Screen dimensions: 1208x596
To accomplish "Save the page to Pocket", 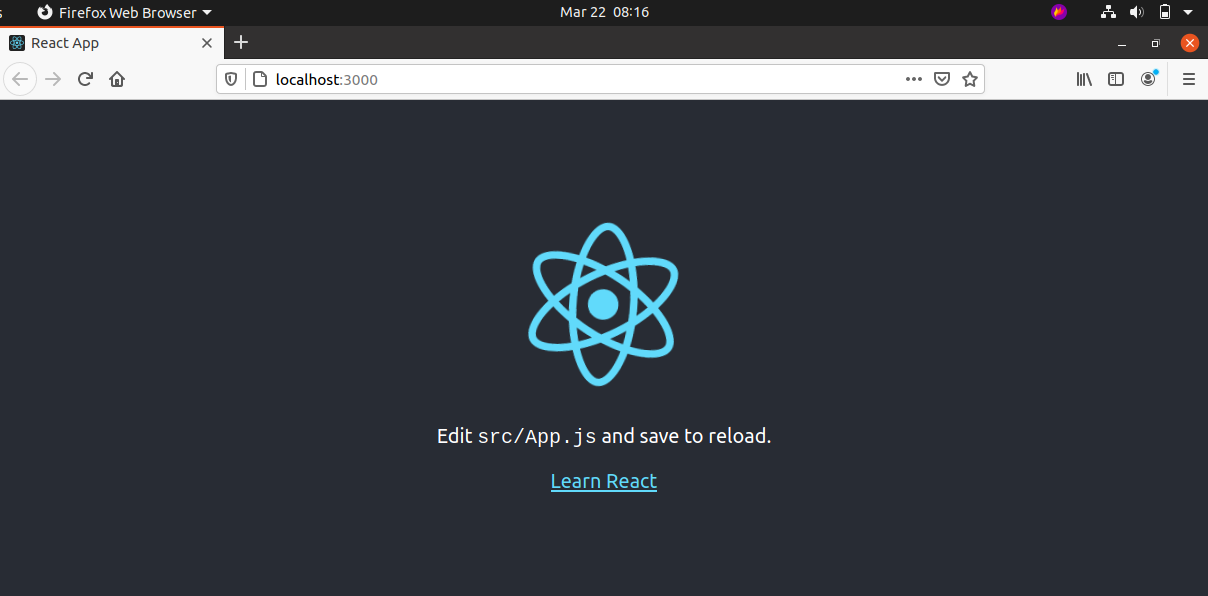I will tap(942, 79).
